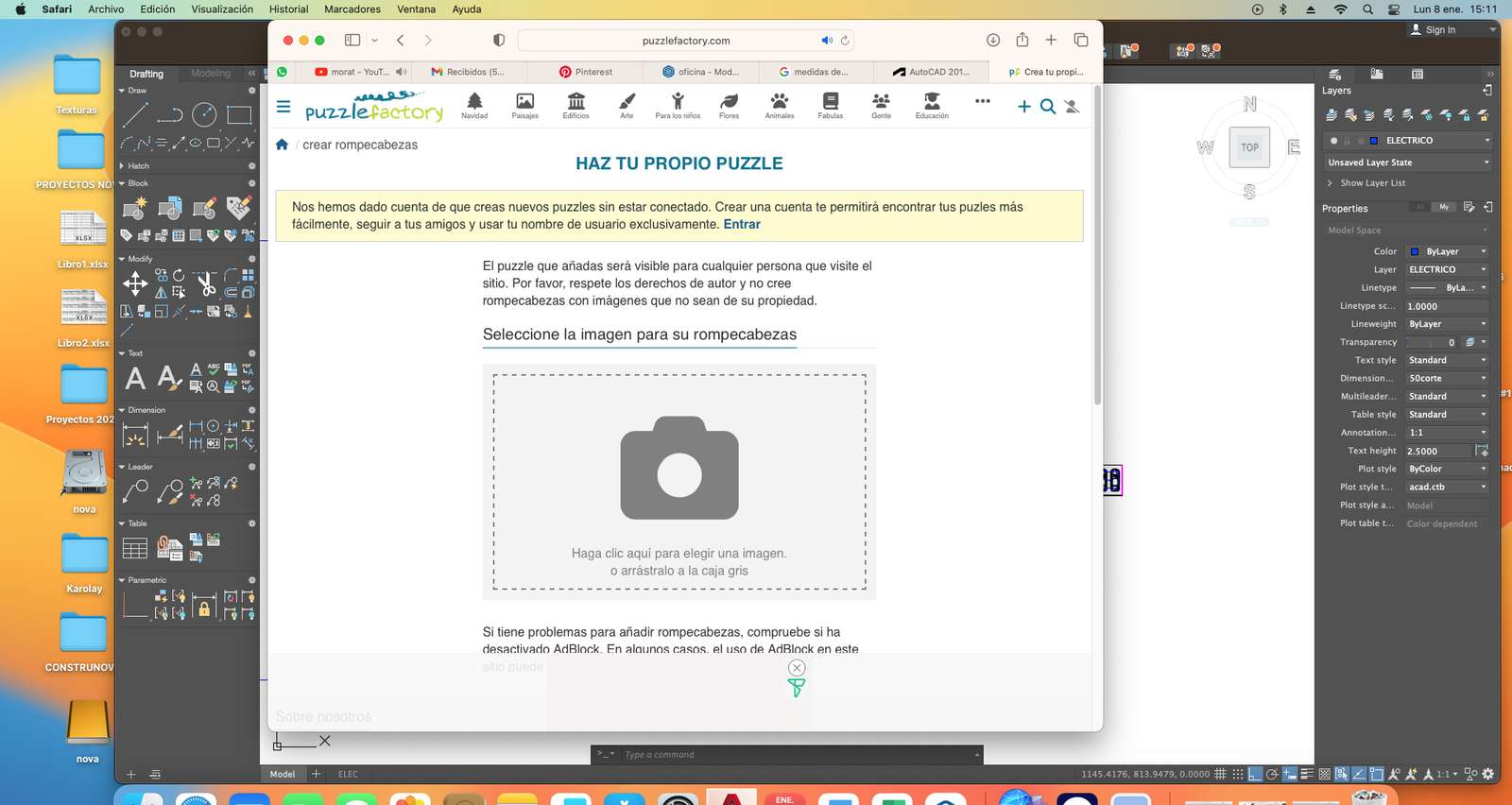
Task: Click the Insert Block icon in AutoCAD
Action: coord(170,208)
